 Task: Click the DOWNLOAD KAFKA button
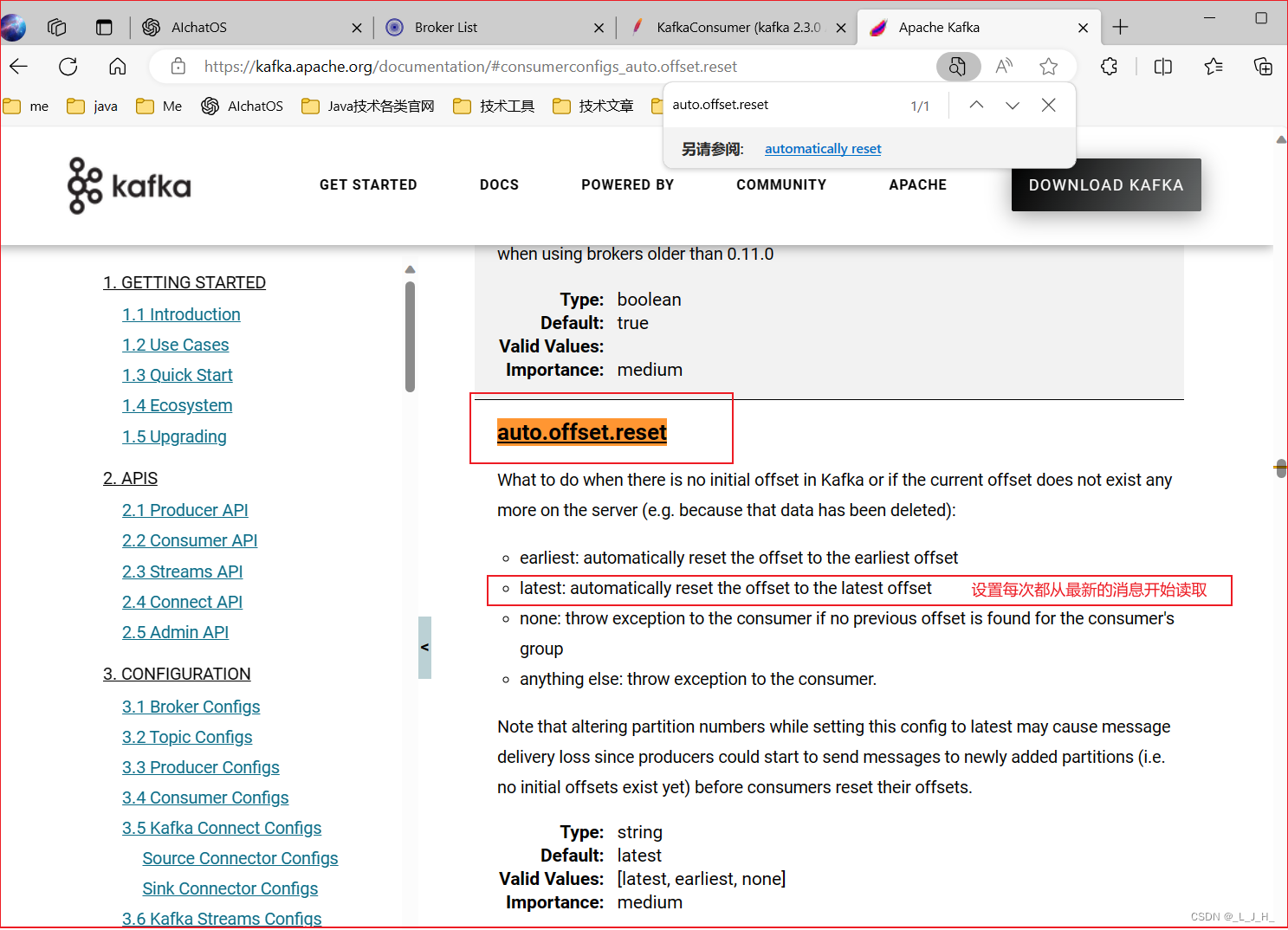pyautogui.click(x=1106, y=184)
